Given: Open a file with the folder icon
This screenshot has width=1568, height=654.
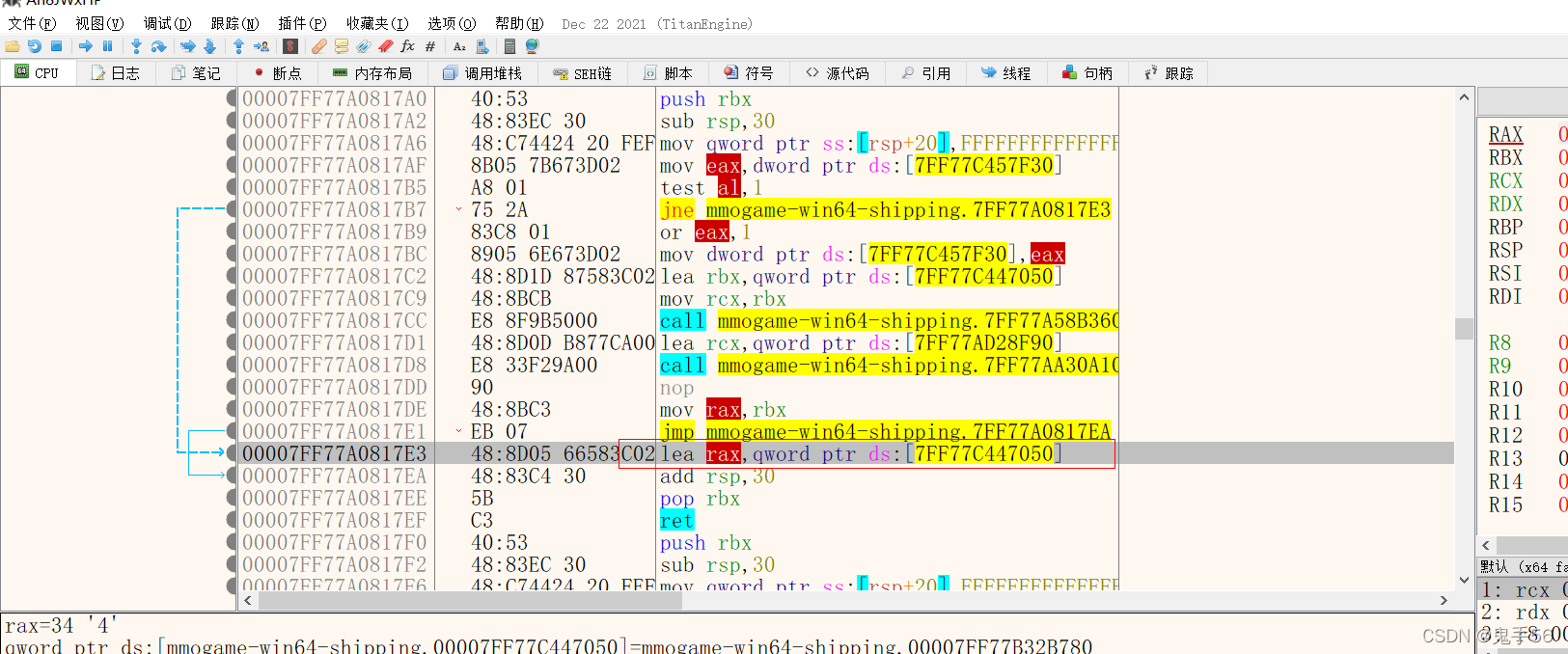Looking at the screenshot, I should click(x=13, y=45).
